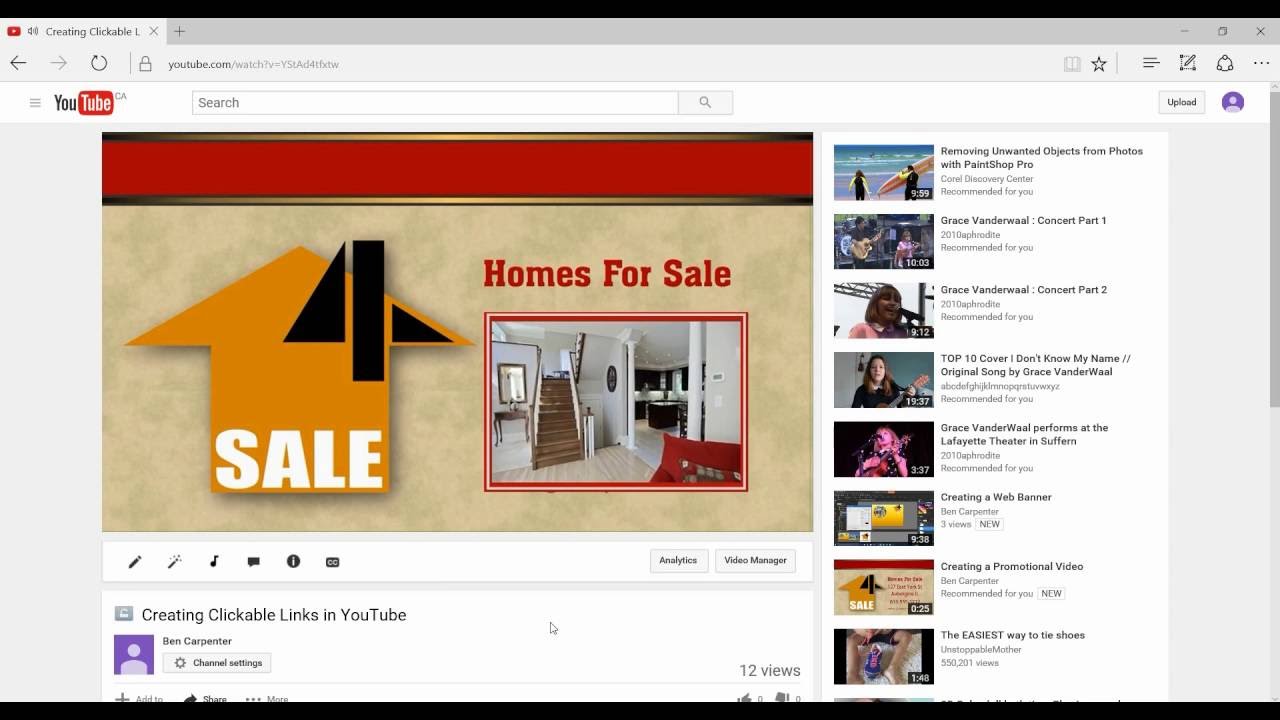Click the page vertical scrollbar
The height and width of the screenshot is (720, 1280).
(x=1274, y=250)
